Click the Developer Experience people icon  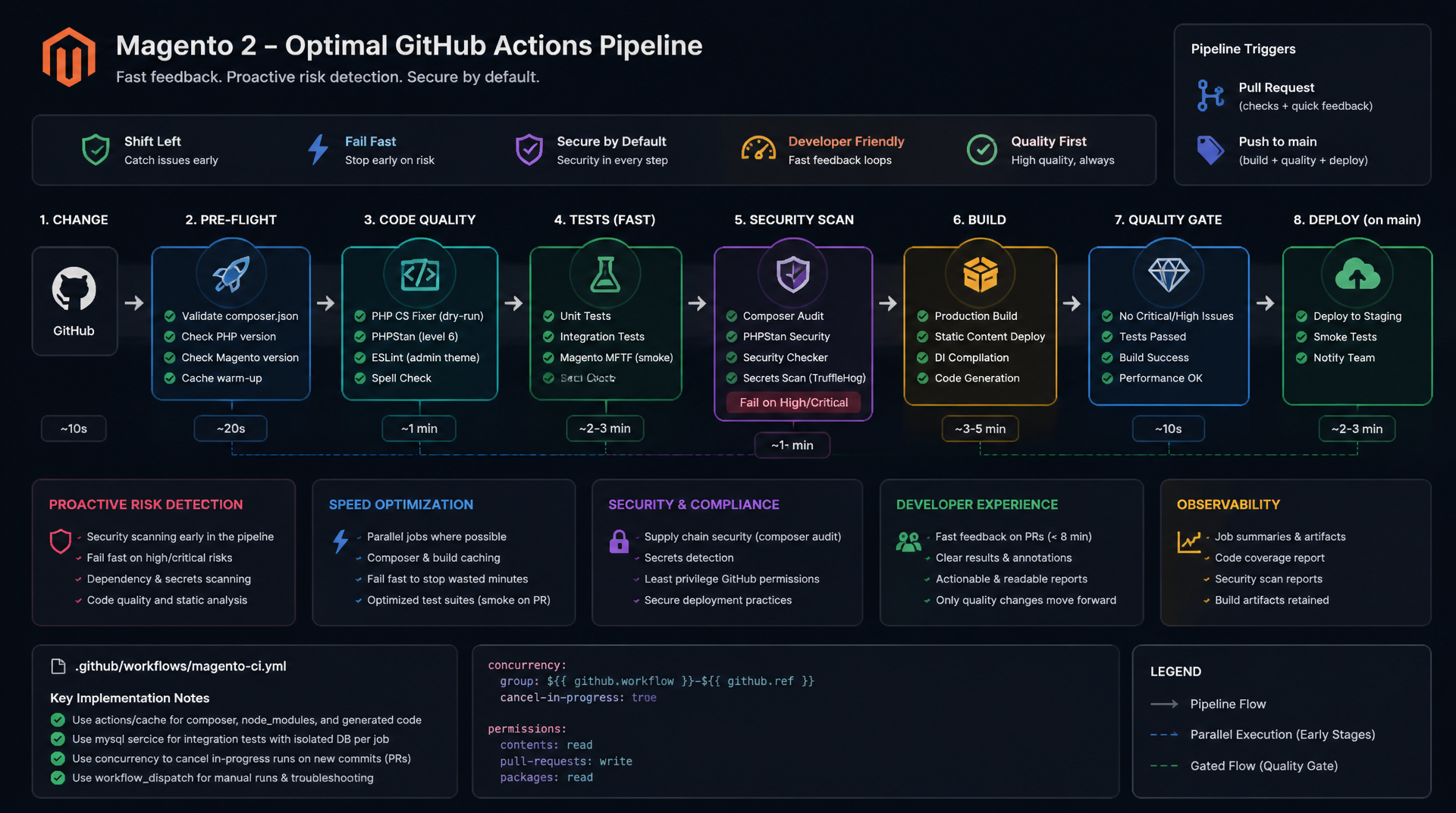(x=908, y=541)
